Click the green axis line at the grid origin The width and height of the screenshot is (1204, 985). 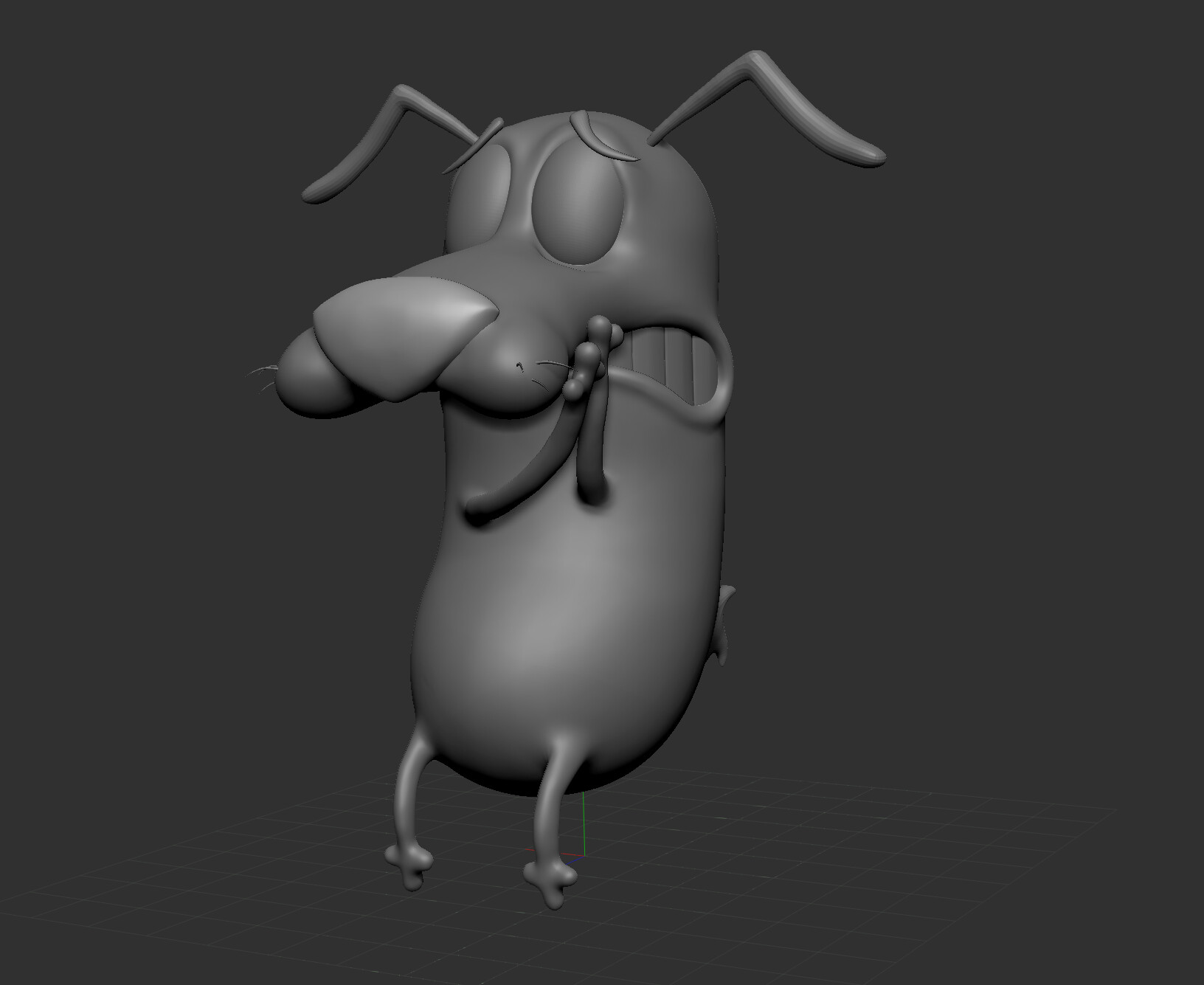coord(584,825)
